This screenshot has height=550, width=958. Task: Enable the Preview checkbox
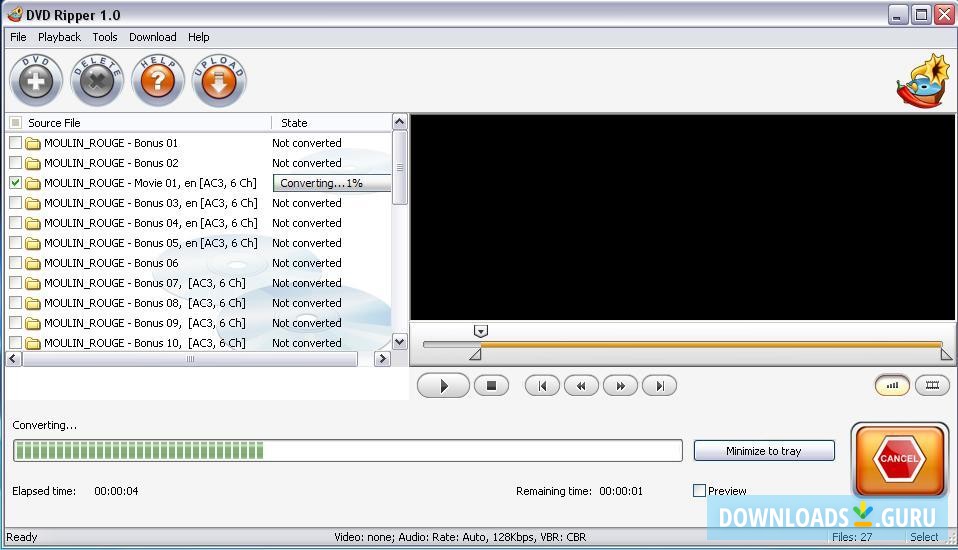tap(700, 491)
